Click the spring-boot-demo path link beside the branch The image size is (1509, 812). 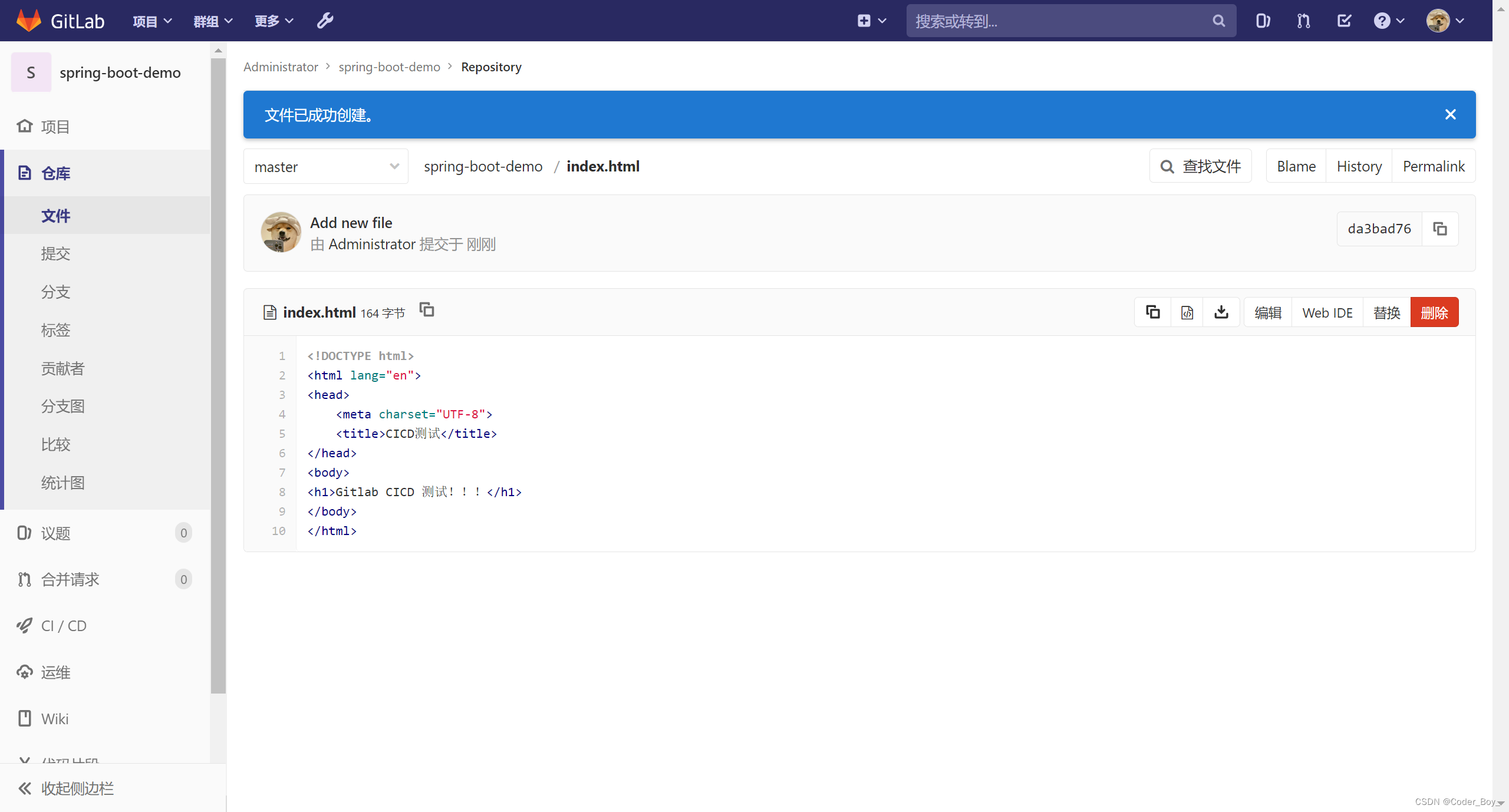tap(483, 167)
